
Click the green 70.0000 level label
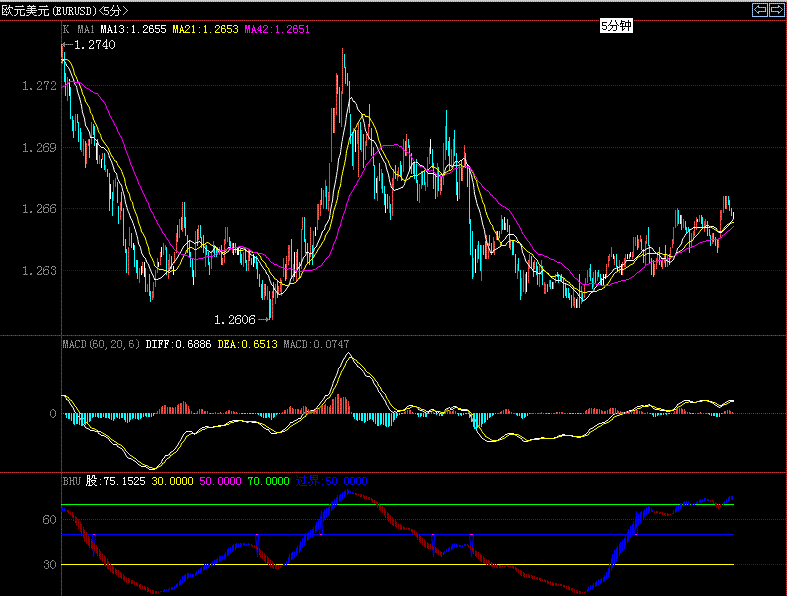268,481
